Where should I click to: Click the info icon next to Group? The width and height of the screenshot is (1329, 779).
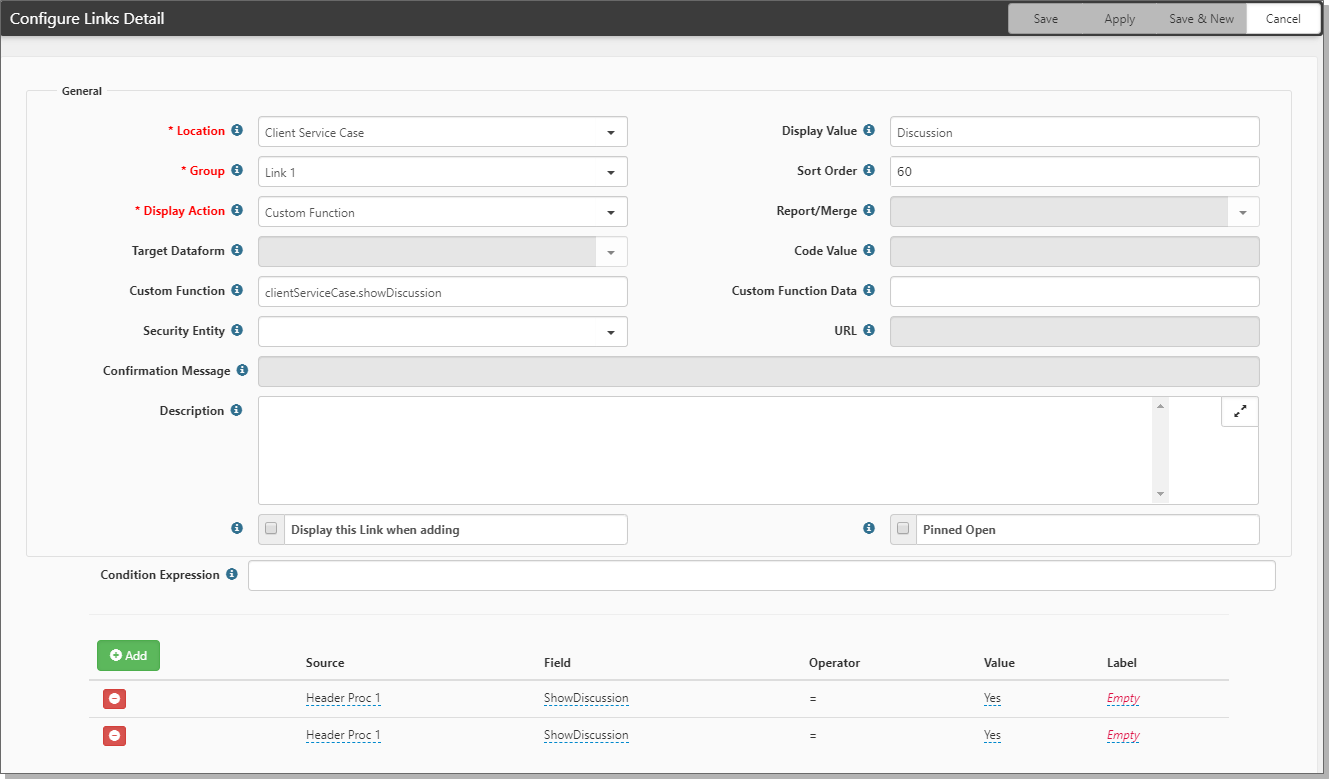237,171
